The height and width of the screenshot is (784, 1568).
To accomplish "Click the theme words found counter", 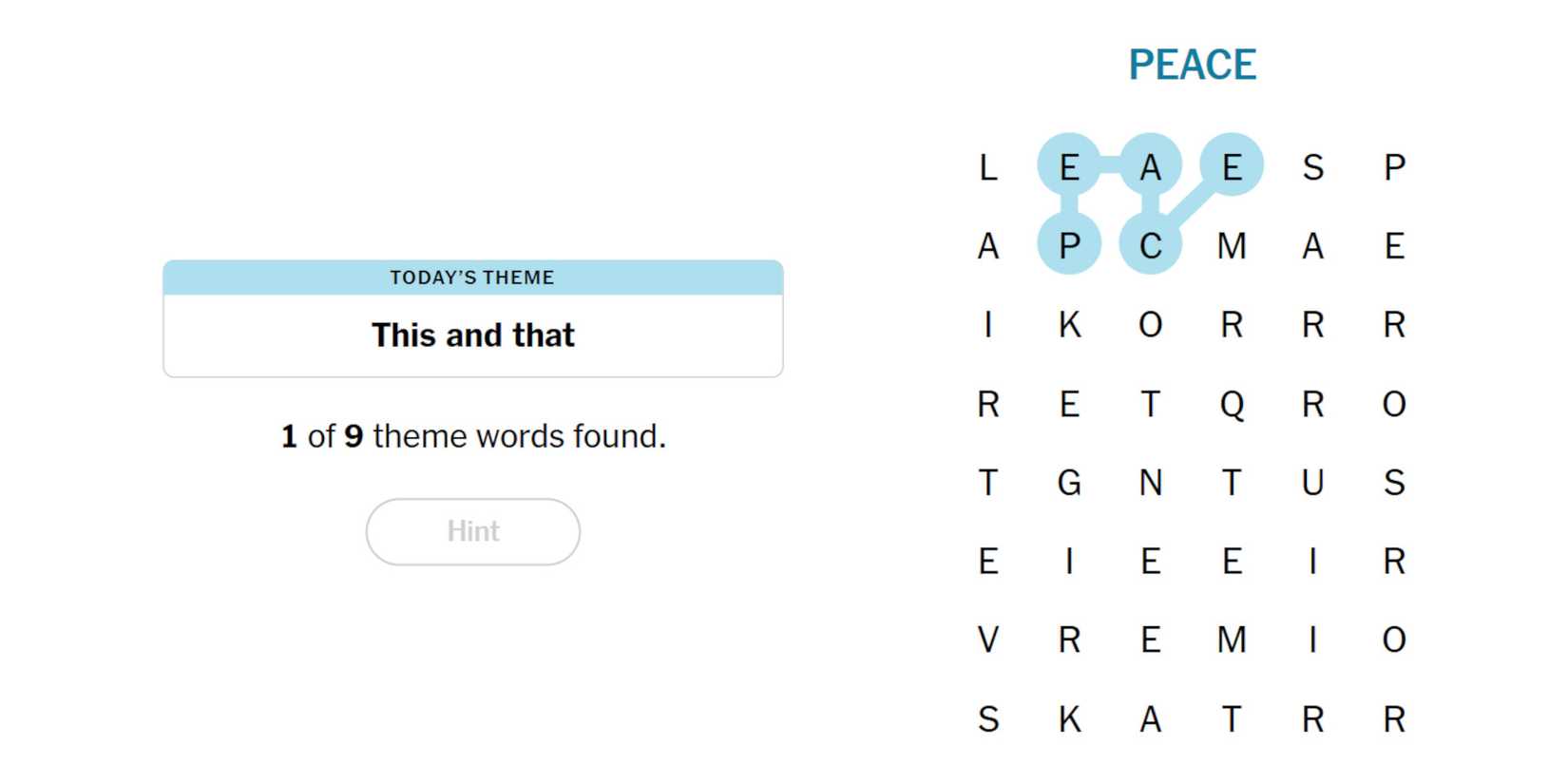I will [x=472, y=436].
